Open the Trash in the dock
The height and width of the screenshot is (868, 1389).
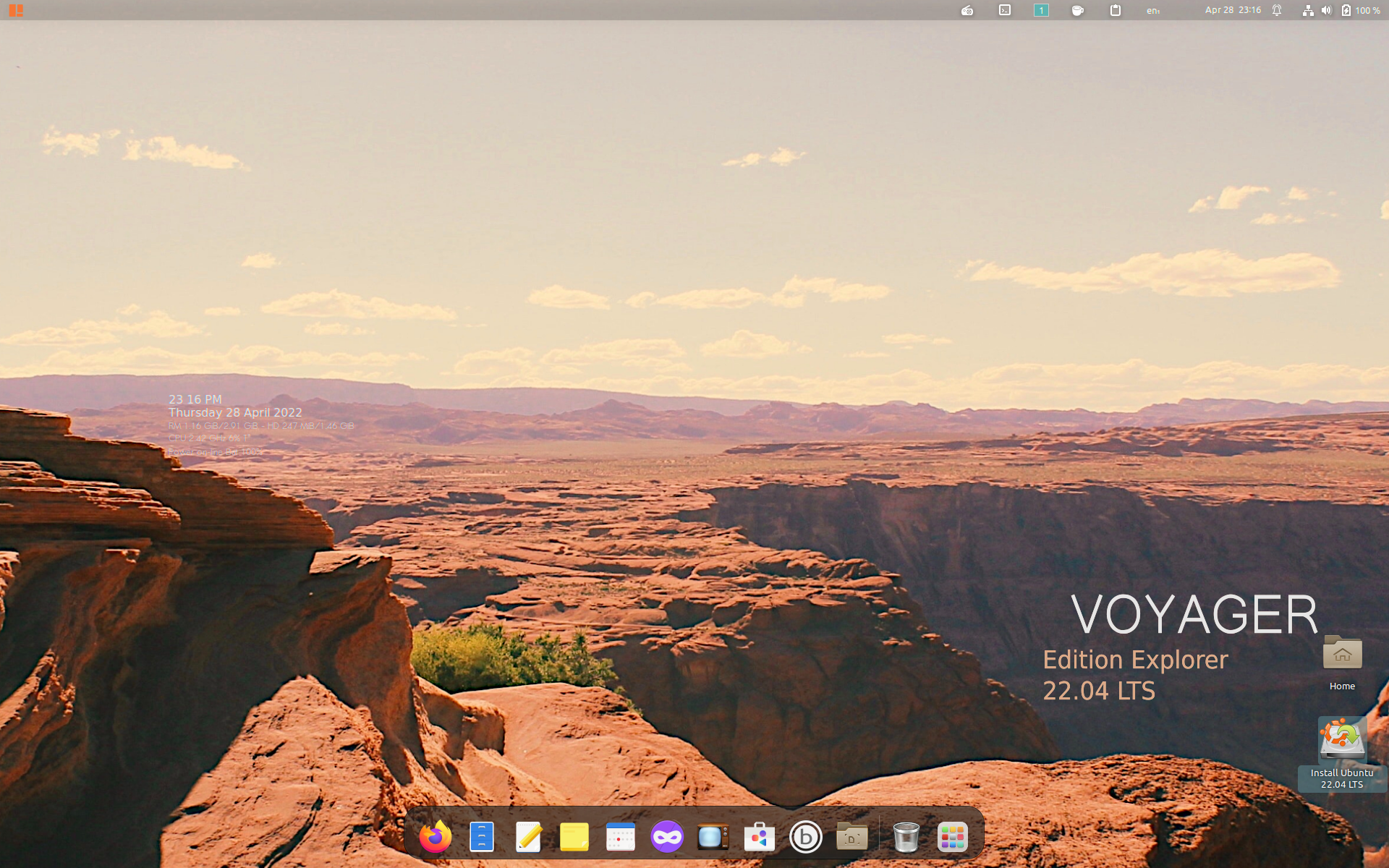point(906,837)
